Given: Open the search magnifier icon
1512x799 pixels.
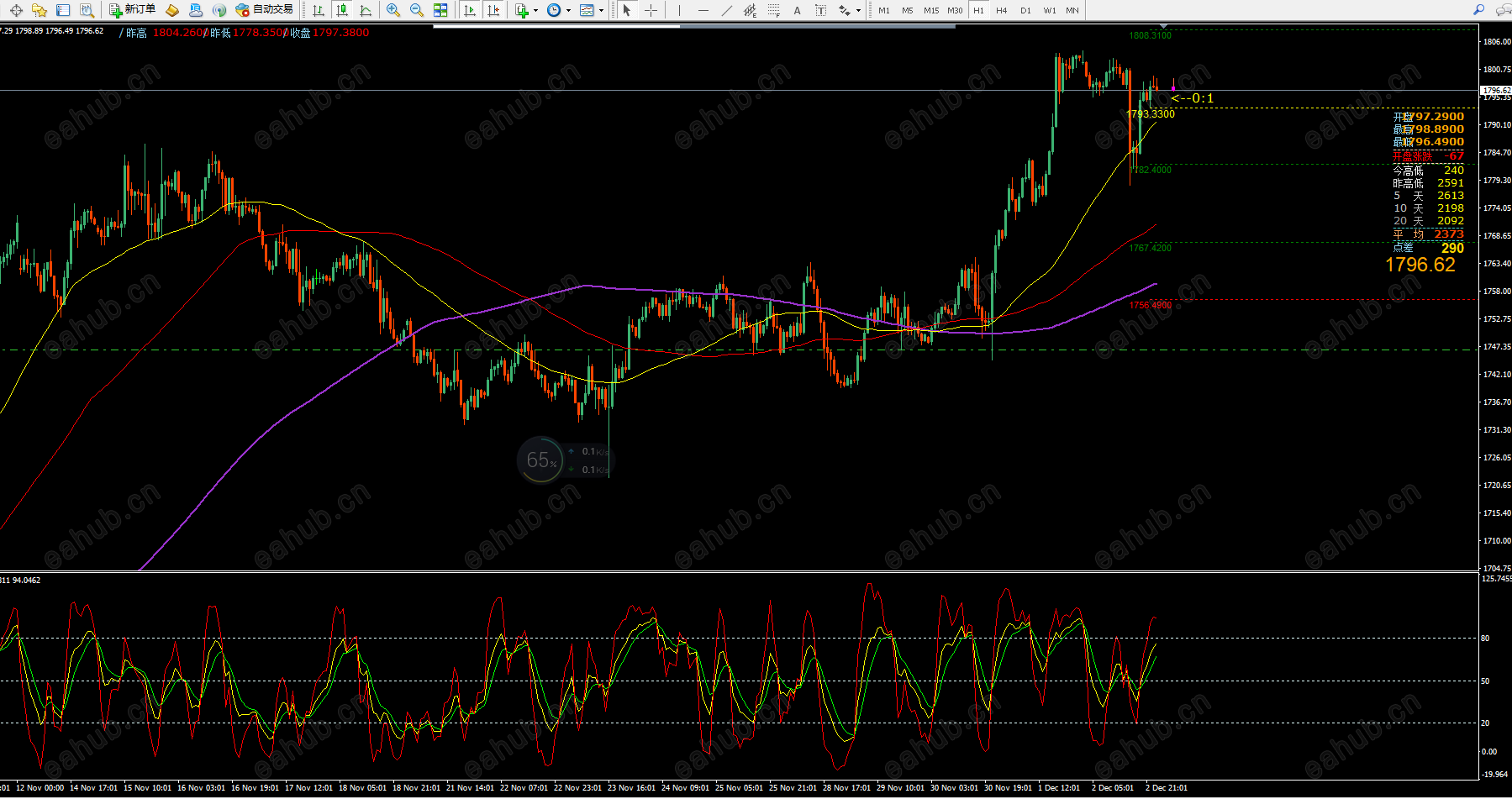Looking at the screenshot, I should 1479,9.
